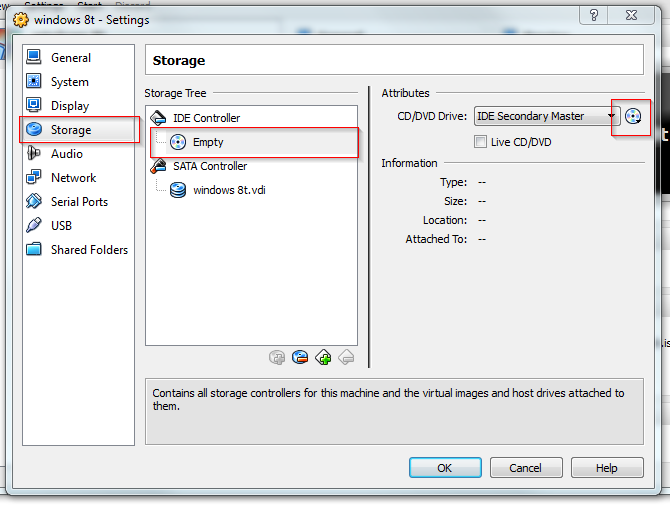Click the General monitor icon in sidebar

click(x=34, y=57)
